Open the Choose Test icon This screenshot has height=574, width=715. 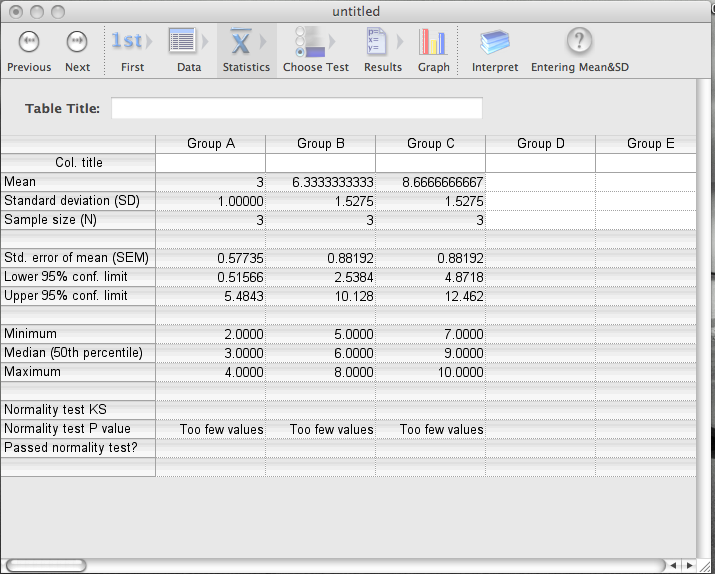pos(315,42)
